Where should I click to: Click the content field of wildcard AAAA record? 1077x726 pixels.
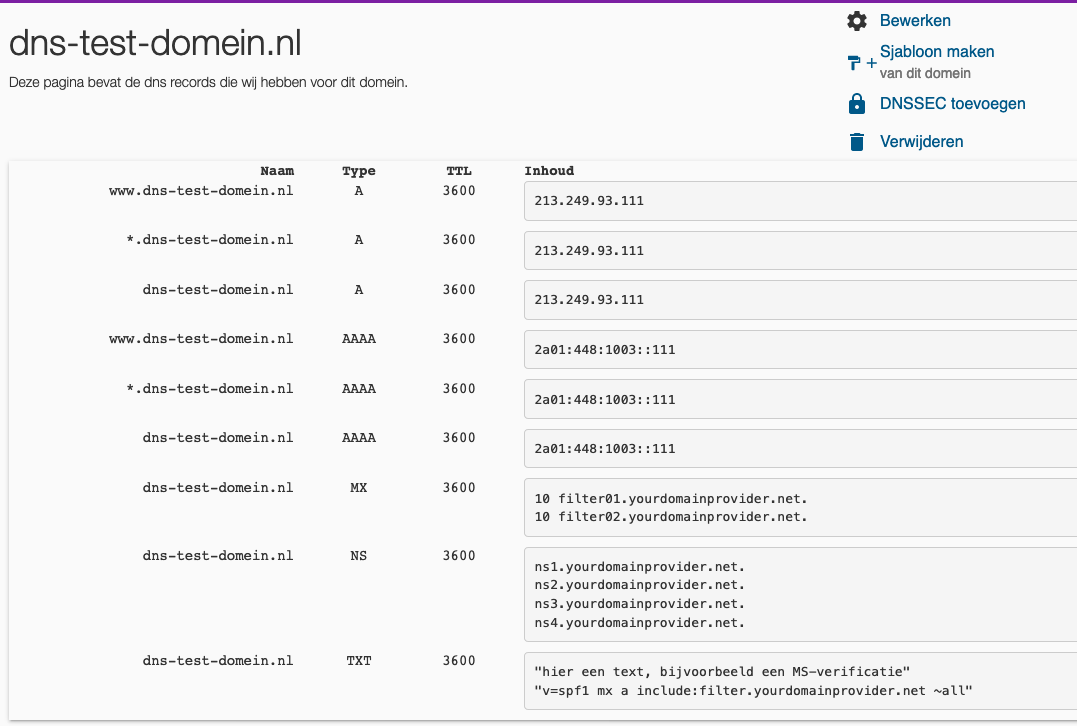800,399
